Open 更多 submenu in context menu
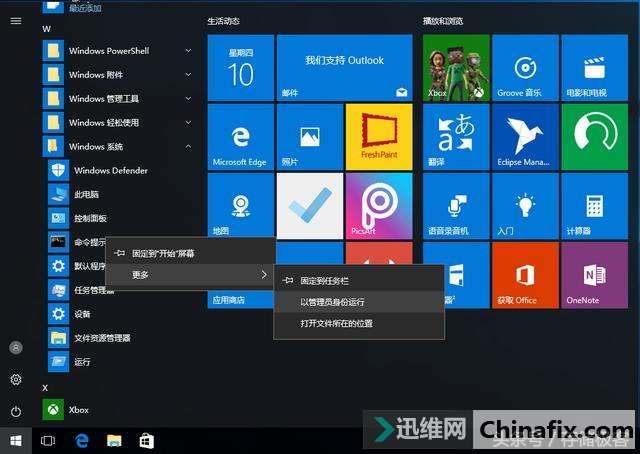The image size is (640, 454). [x=190, y=275]
